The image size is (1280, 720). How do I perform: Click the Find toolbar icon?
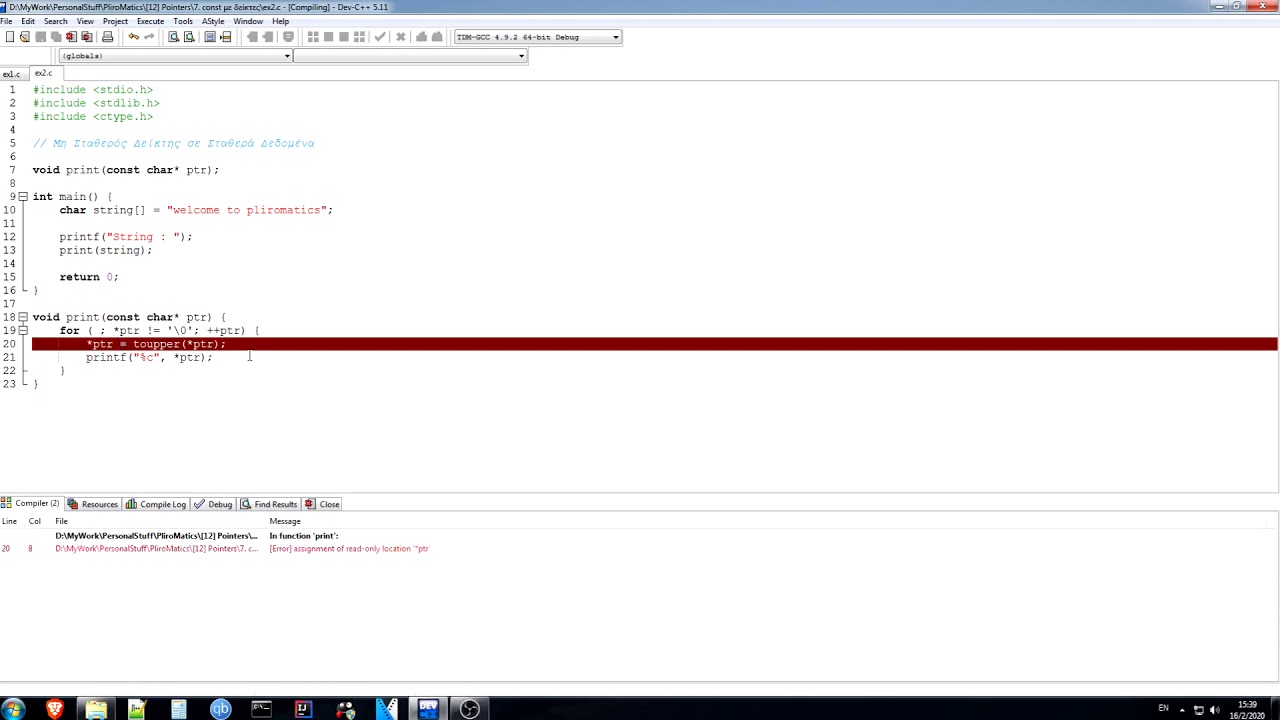(x=173, y=37)
